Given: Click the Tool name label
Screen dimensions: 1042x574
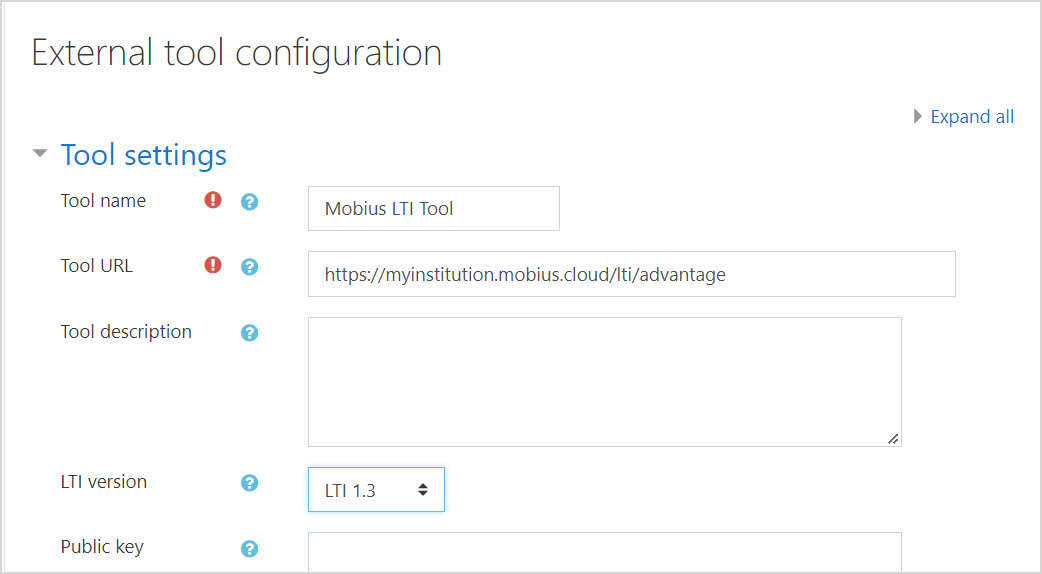Looking at the screenshot, I should 103,201.
